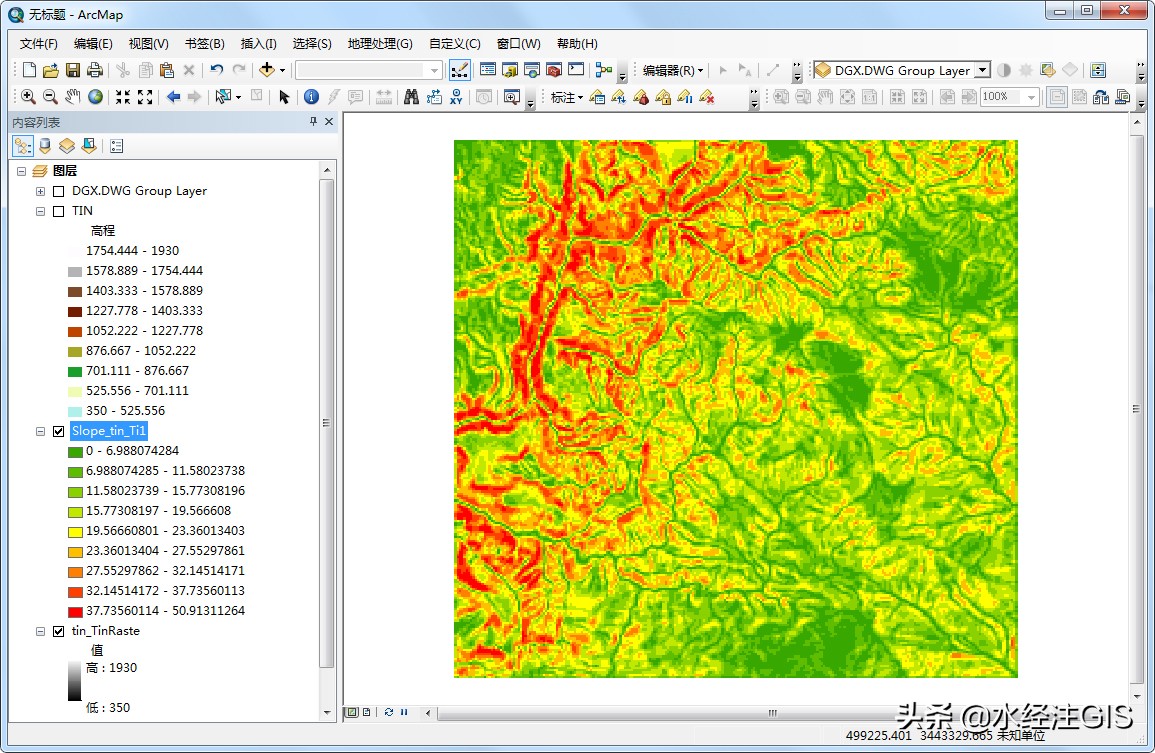Click the Full Extent globe icon
Image resolution: width=1155 pixels, height=753 pixels.
pyautogui.click(x=95, y=97)
